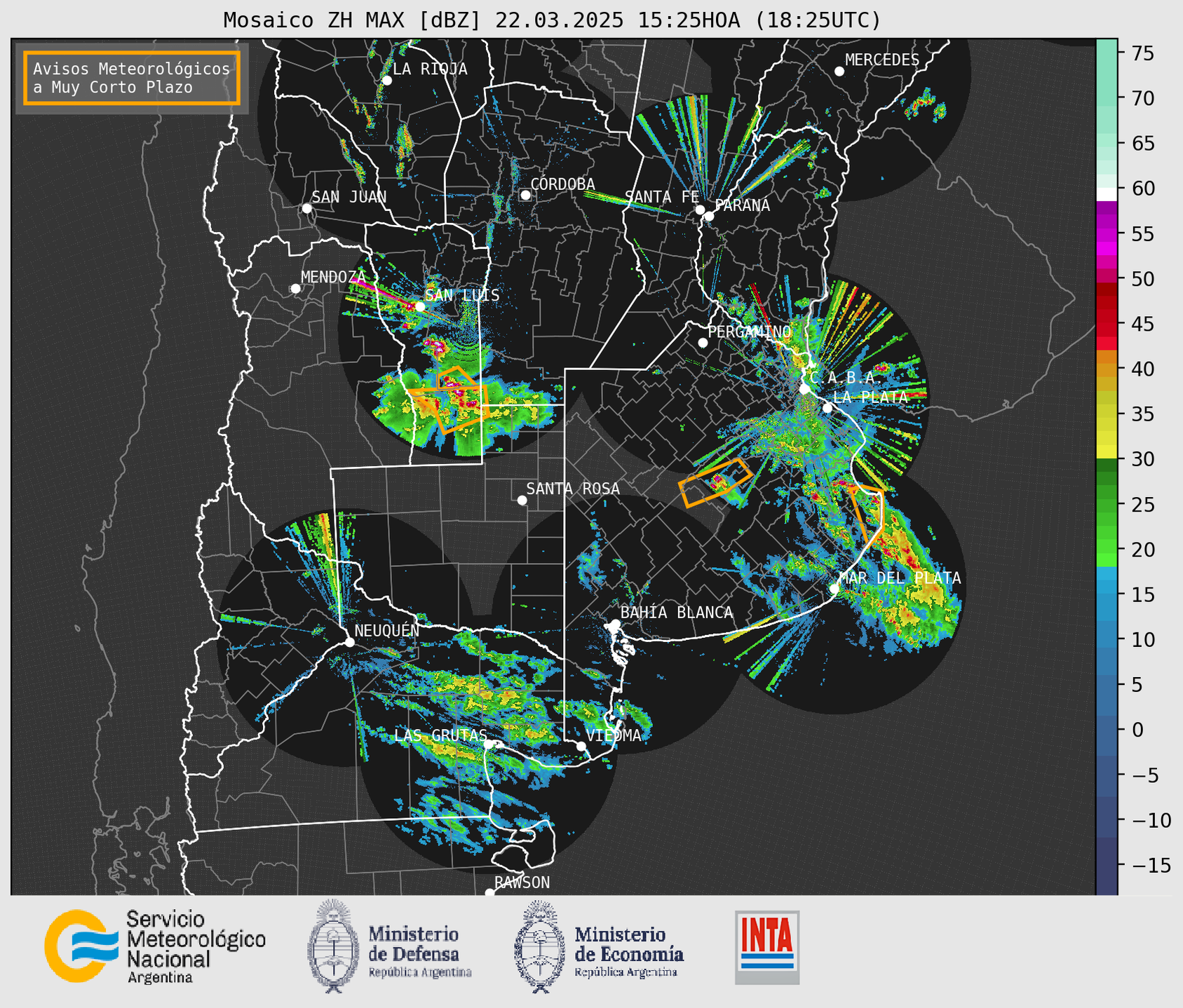Pick the yellow 30 dBZ color band
The image size is (1183, 1008).
pos(1107,453)
